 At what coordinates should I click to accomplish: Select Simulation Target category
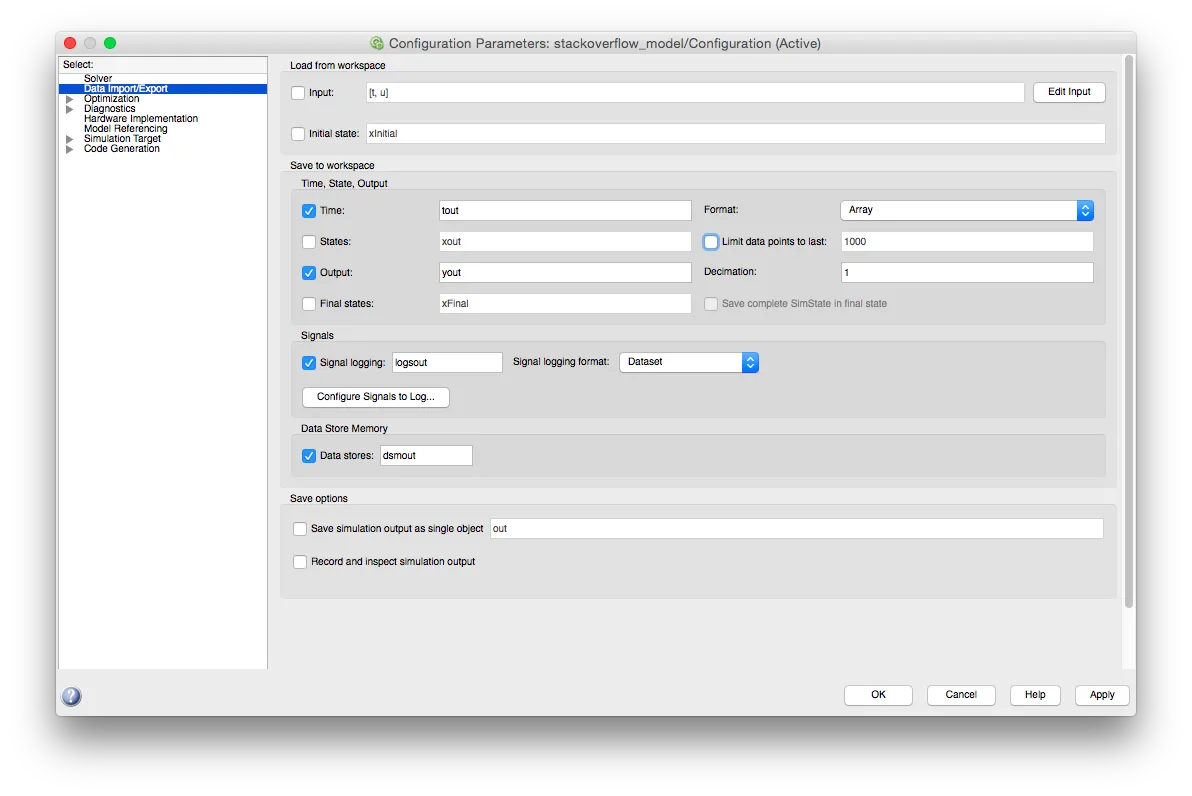pos(122,138)
